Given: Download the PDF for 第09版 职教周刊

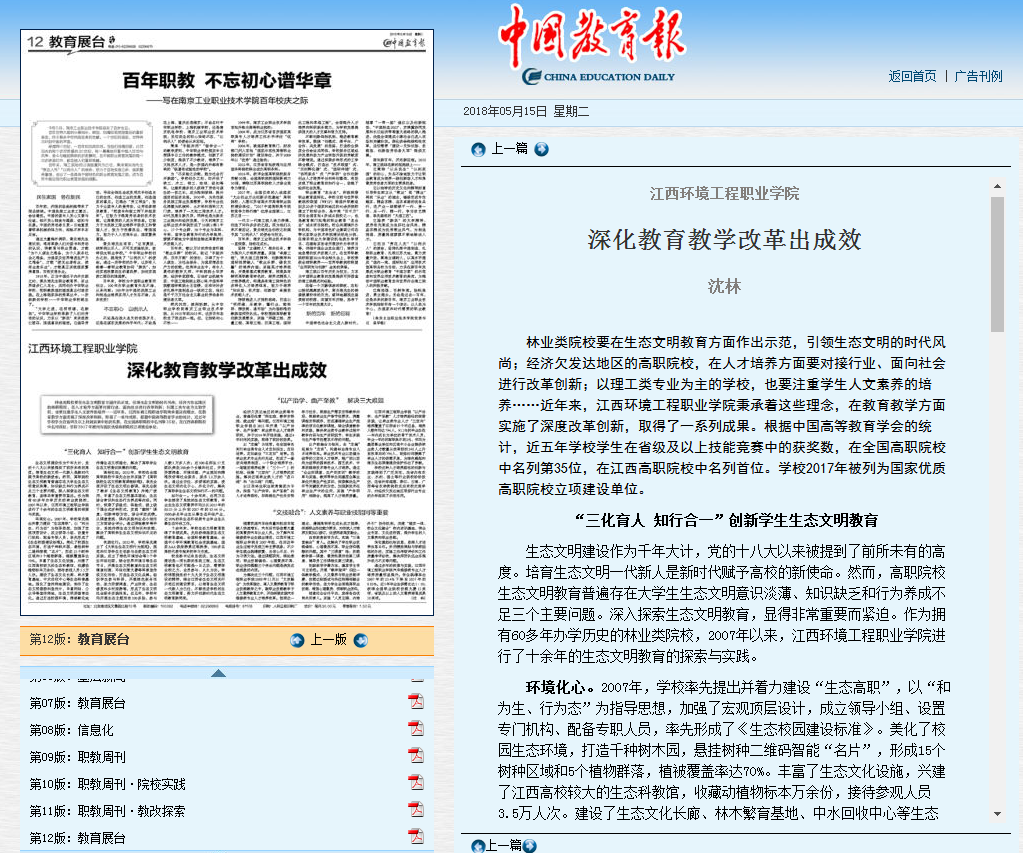Looking at the screenshot, I should (x=416, y=755).
